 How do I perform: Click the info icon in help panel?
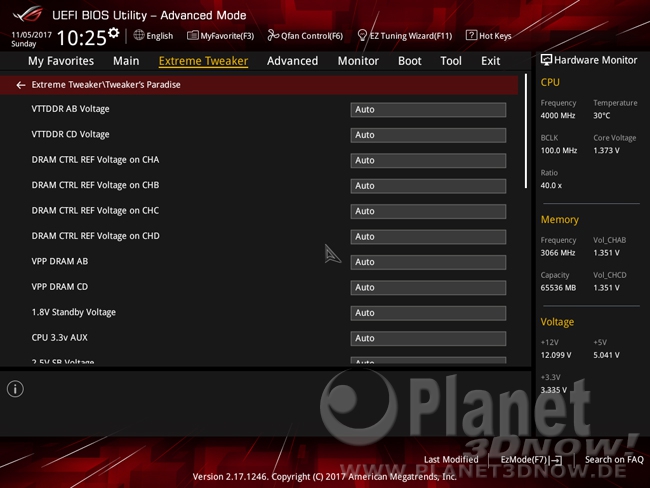tap(15, 389)
